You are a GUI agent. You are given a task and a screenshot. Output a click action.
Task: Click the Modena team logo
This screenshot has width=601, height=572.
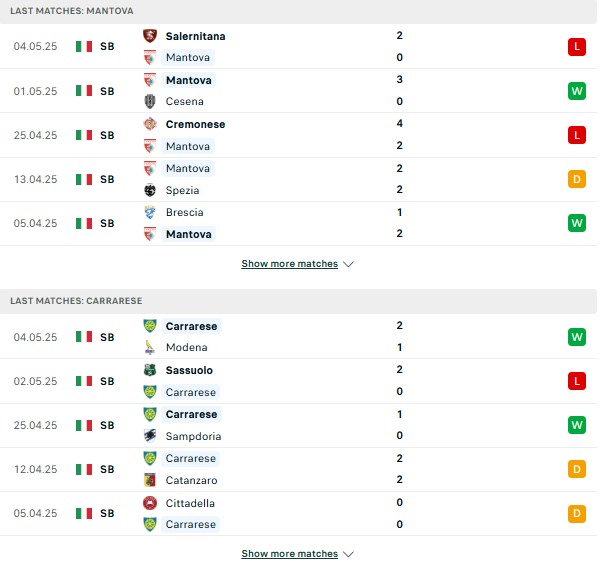[x=150, y=347]
